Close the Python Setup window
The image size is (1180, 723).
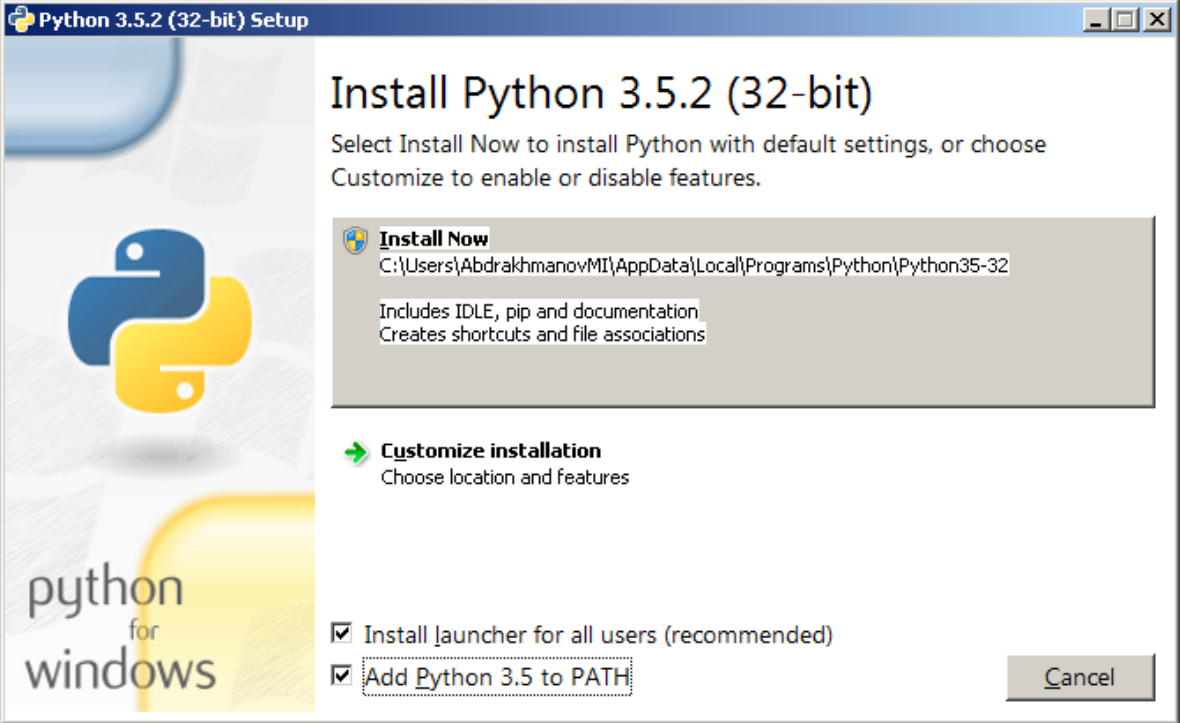pyautogui.click(x=1155, y=20)
